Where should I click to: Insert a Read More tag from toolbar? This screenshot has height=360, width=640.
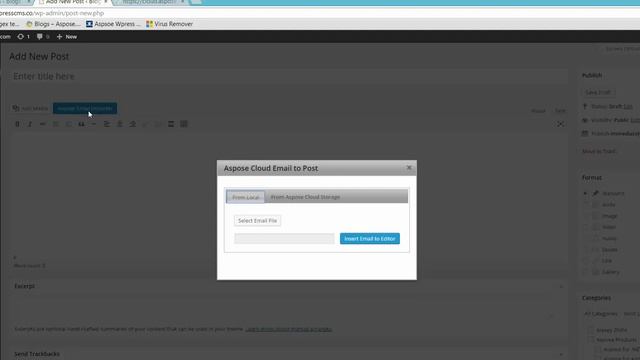click(171, 124)
